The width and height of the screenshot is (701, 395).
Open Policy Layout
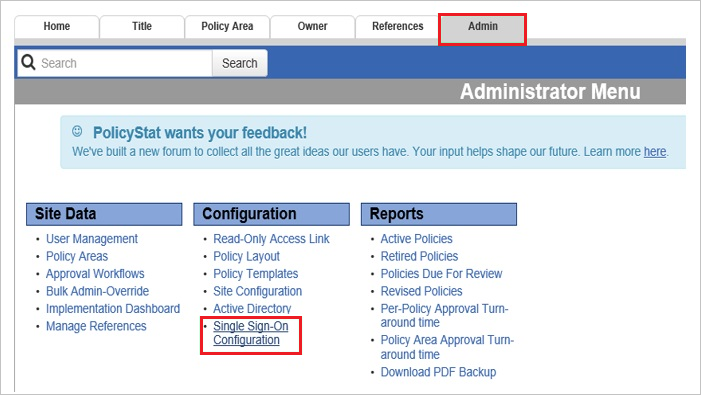[x=246, y=256]
